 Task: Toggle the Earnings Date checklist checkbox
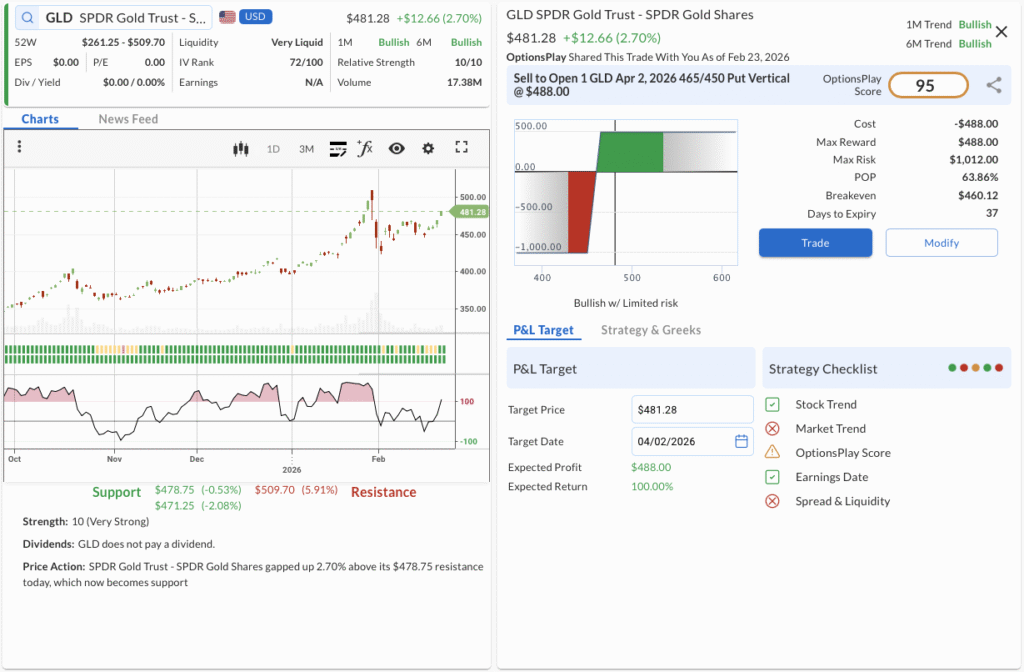click(x=772, y=477)
